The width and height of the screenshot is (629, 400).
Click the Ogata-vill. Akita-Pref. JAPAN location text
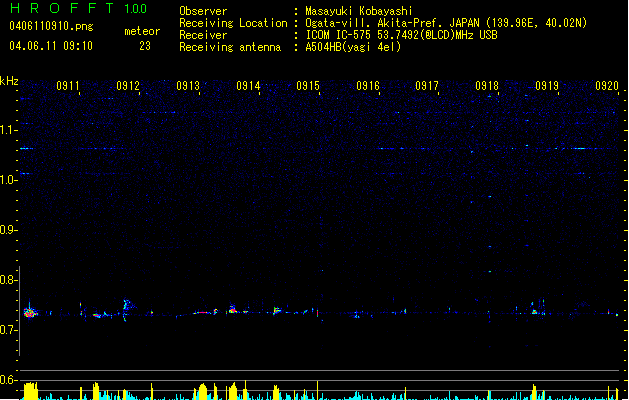click(446, 23)
